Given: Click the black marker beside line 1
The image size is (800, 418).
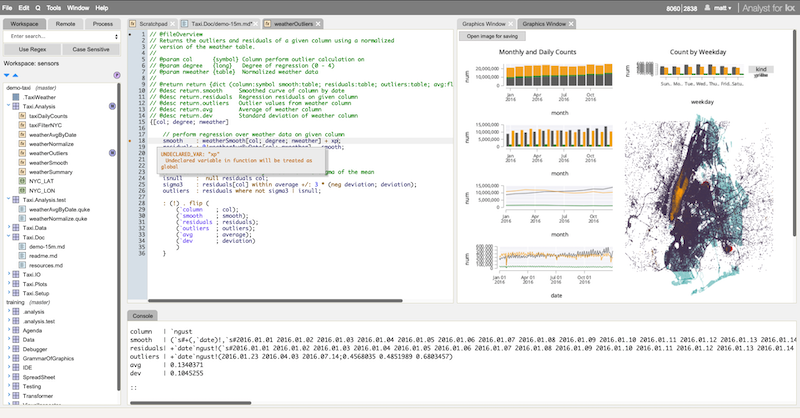Looking at the screenshot, I should pos(130,34).
